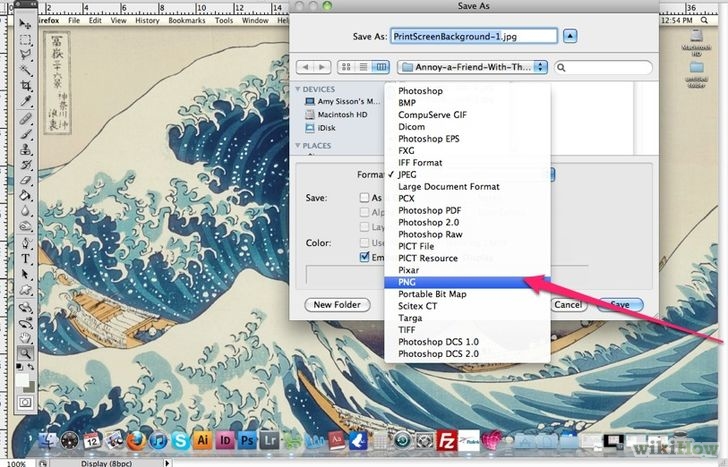728x467 pixels.
Task: Click the New Folder button
Action: point(337,305)
